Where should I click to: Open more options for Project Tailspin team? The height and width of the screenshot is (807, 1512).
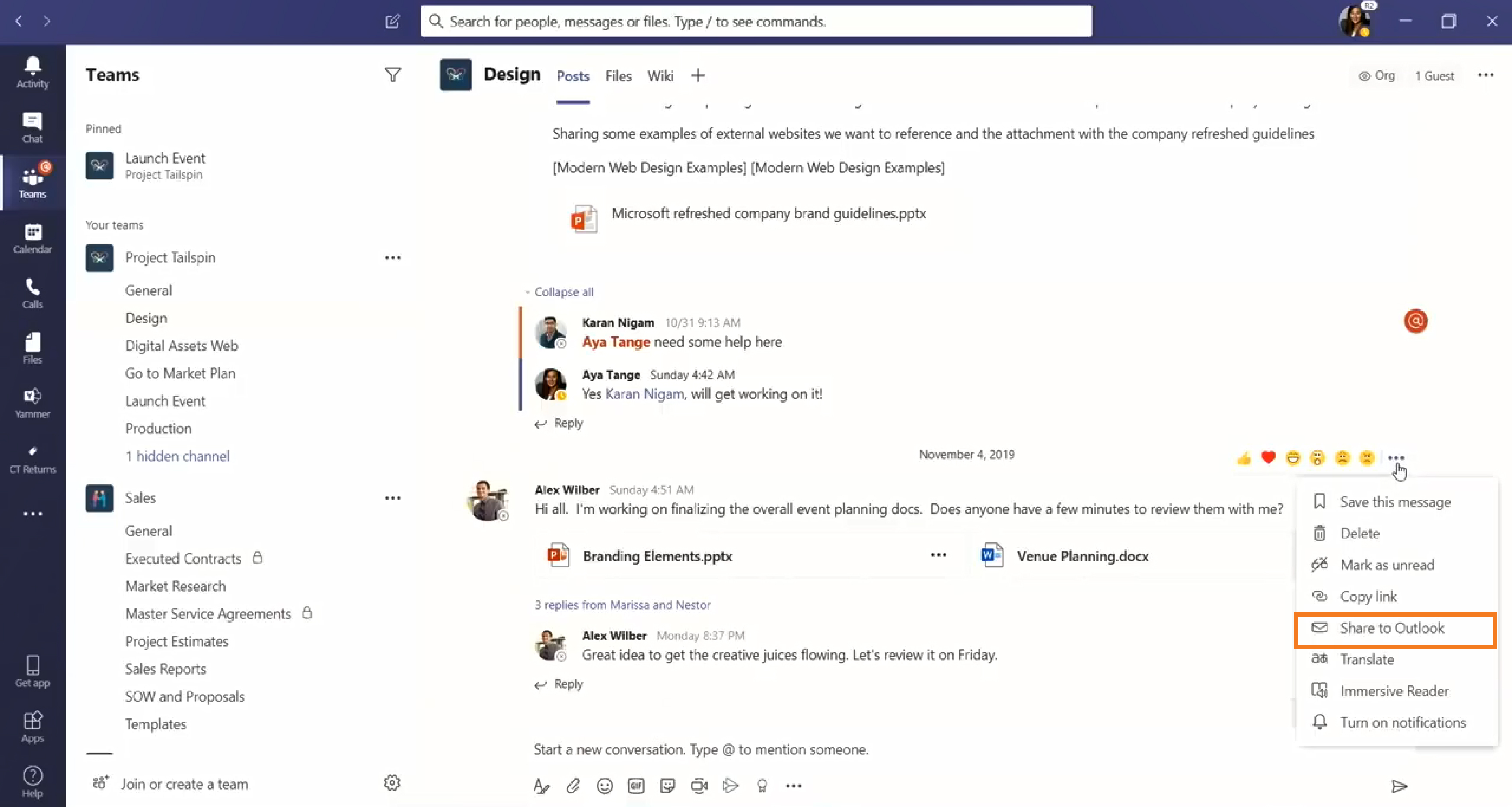click(x=392, y=258)
